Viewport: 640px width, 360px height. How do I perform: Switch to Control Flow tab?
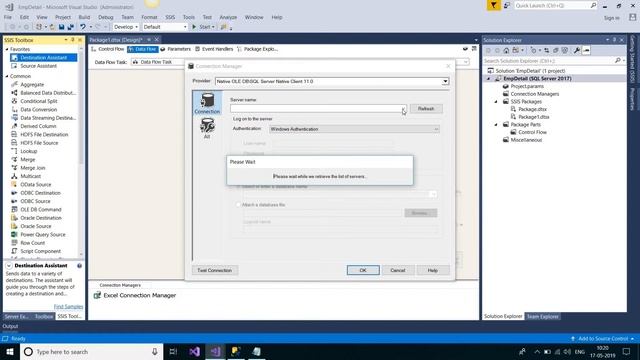pos(108,49)
